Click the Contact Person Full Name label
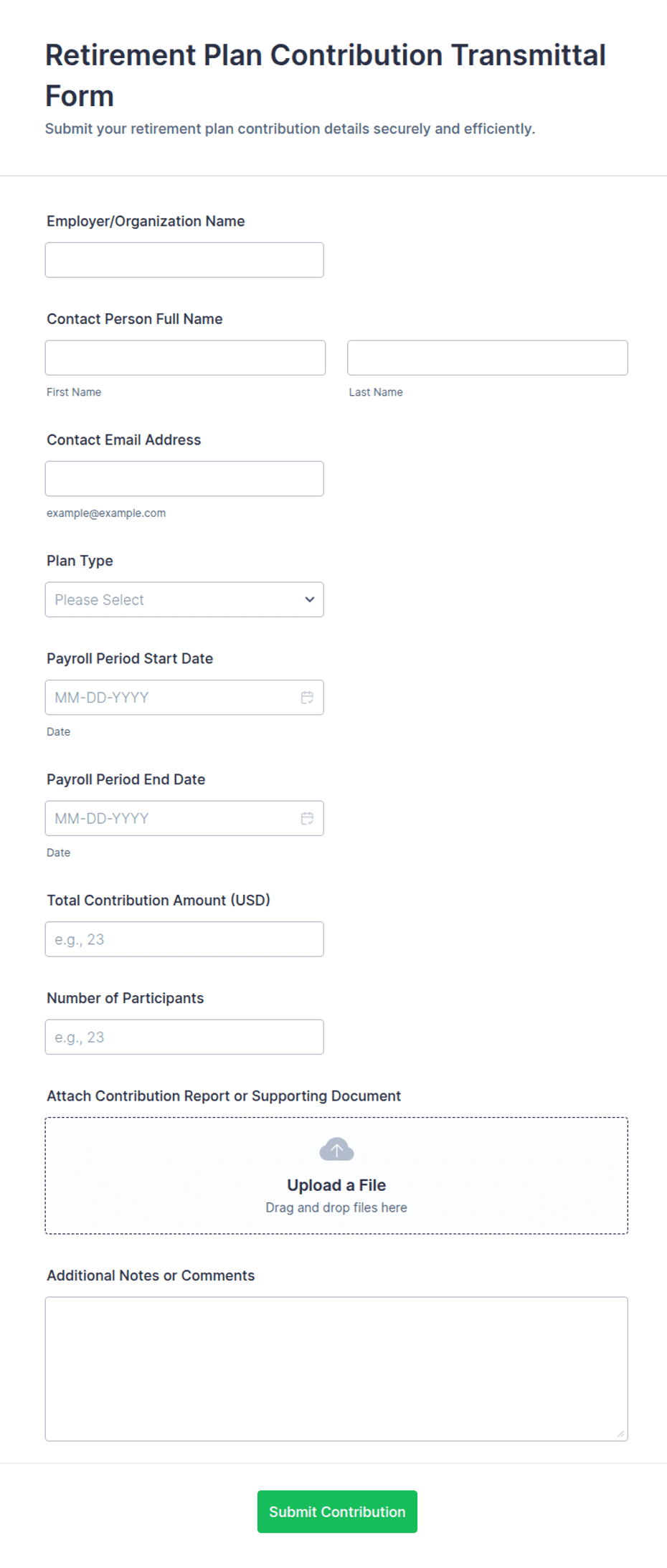The image size is (667, 1568). click(x=135, y=319)
